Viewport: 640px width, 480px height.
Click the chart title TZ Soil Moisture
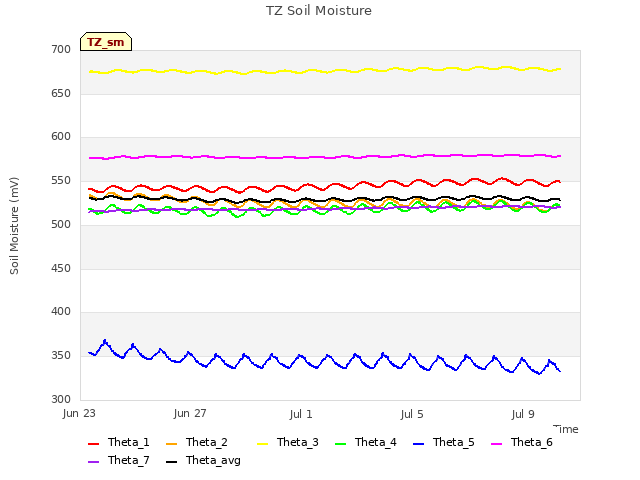tap(319, 11)
